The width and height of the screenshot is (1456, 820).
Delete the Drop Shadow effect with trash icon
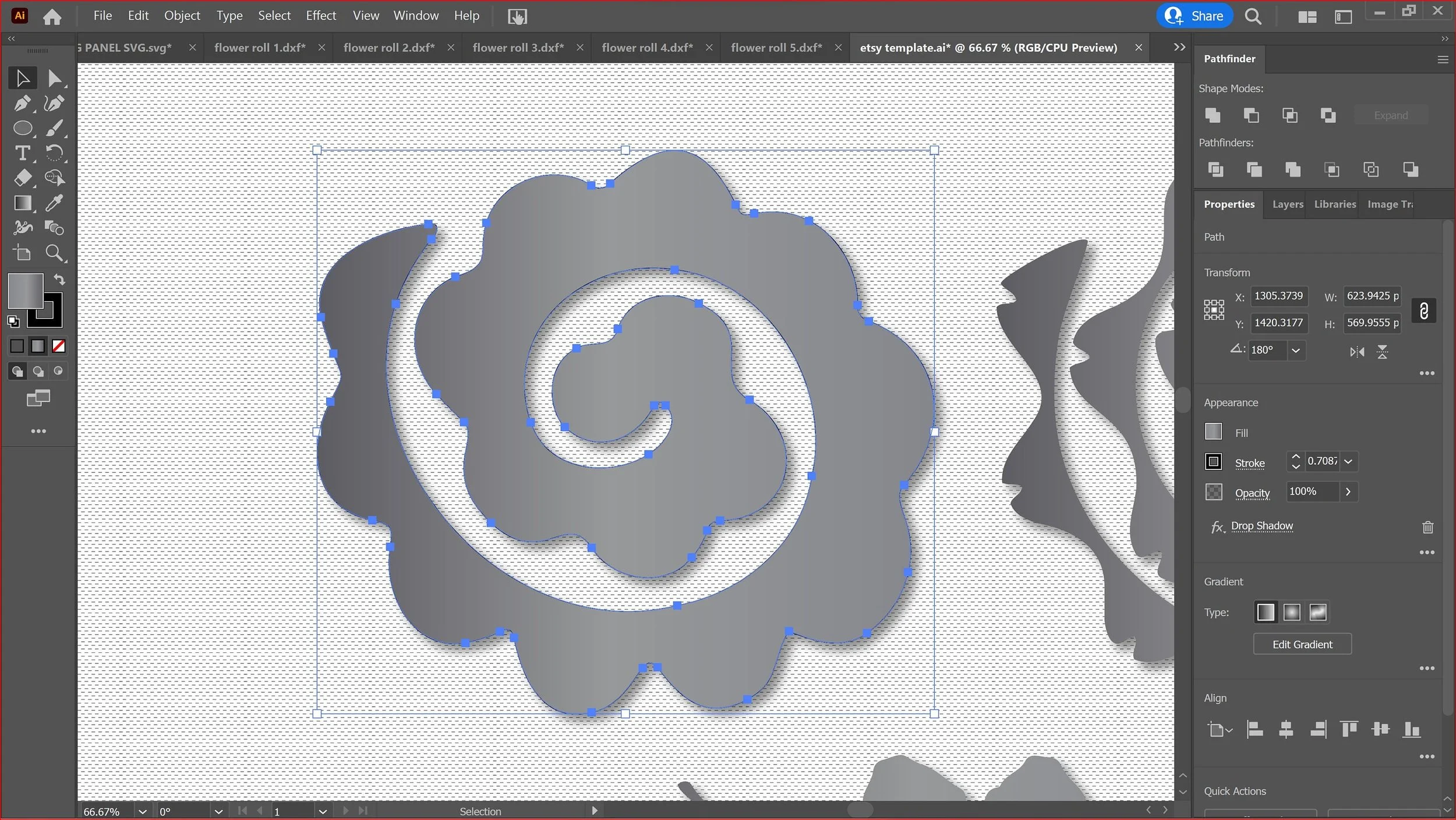(1427, 527)
